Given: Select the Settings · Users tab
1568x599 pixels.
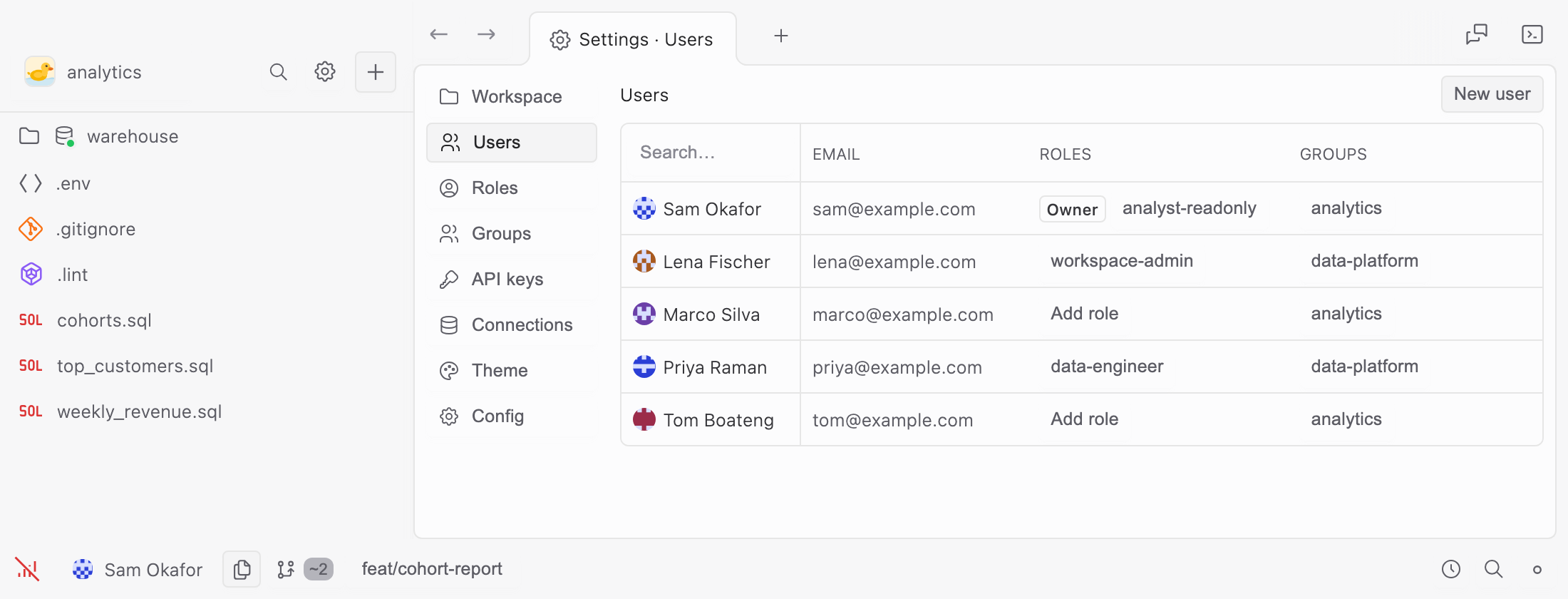Looking at the screenshot, I should tap(633, 39).
